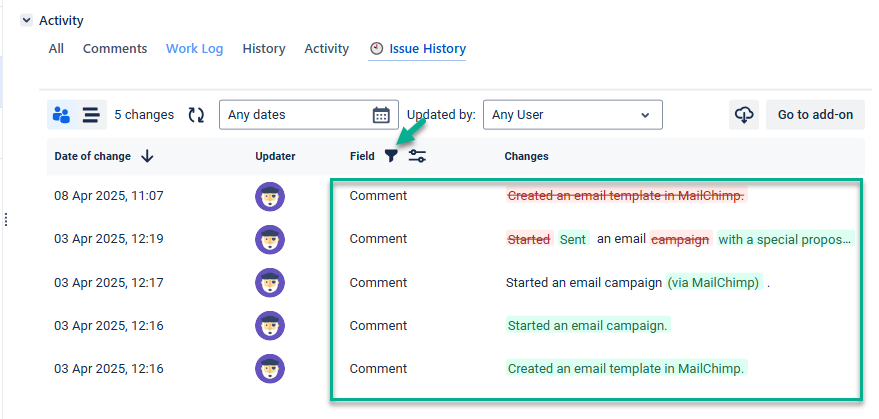Collapse the Activity section chevron
This screenshot has height=419, width=879.
pos(26,20)
